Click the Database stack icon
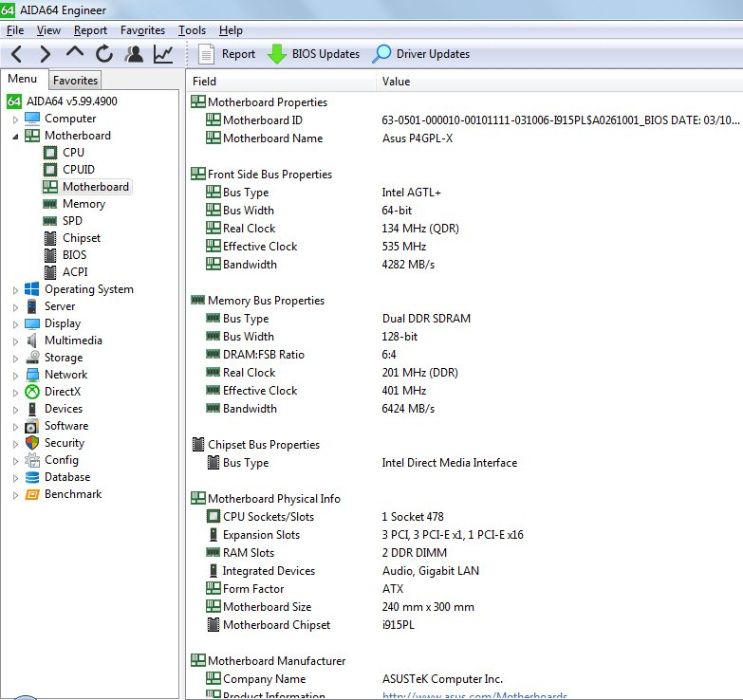 pyautogui.click(x=32, y=477)
